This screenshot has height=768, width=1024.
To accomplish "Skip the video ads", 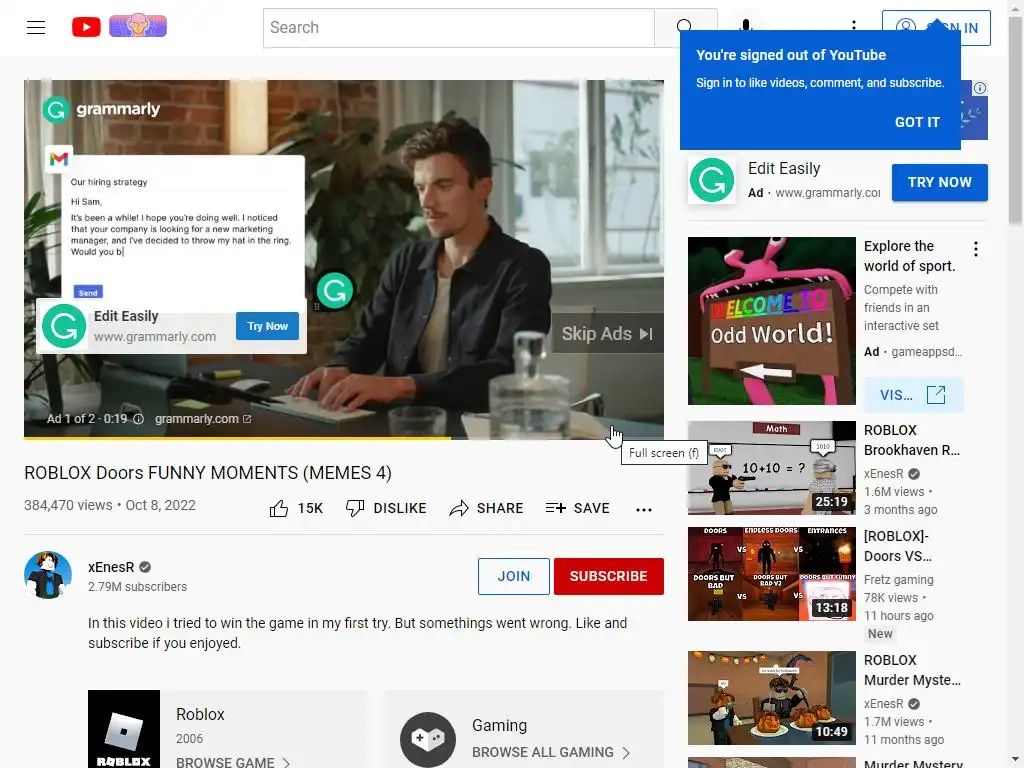I will click(607, 334).
